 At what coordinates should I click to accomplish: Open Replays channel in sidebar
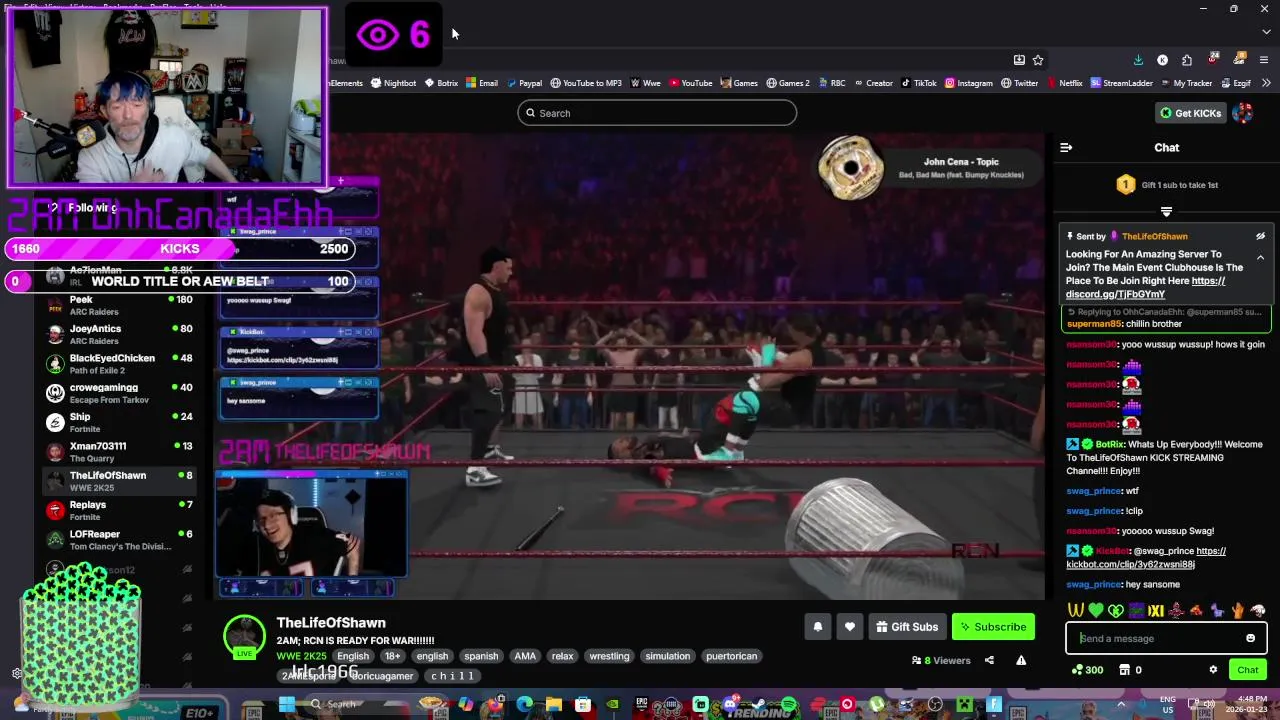click(x=120, y=510)
